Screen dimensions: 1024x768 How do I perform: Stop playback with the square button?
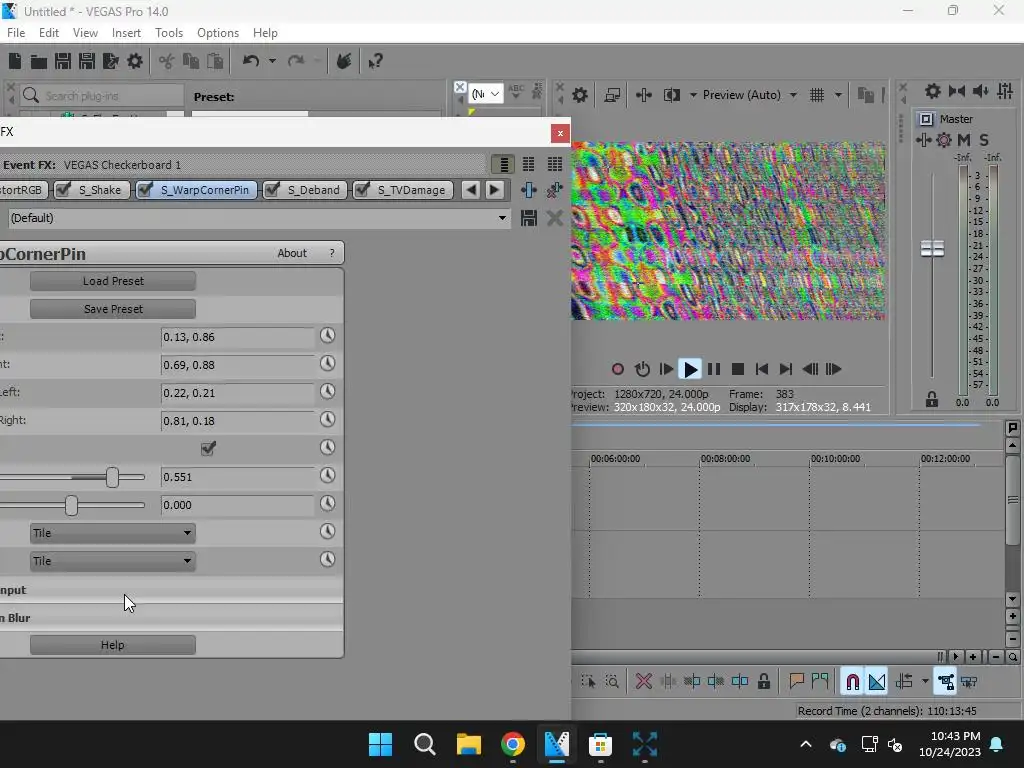[x=738, y=370]
